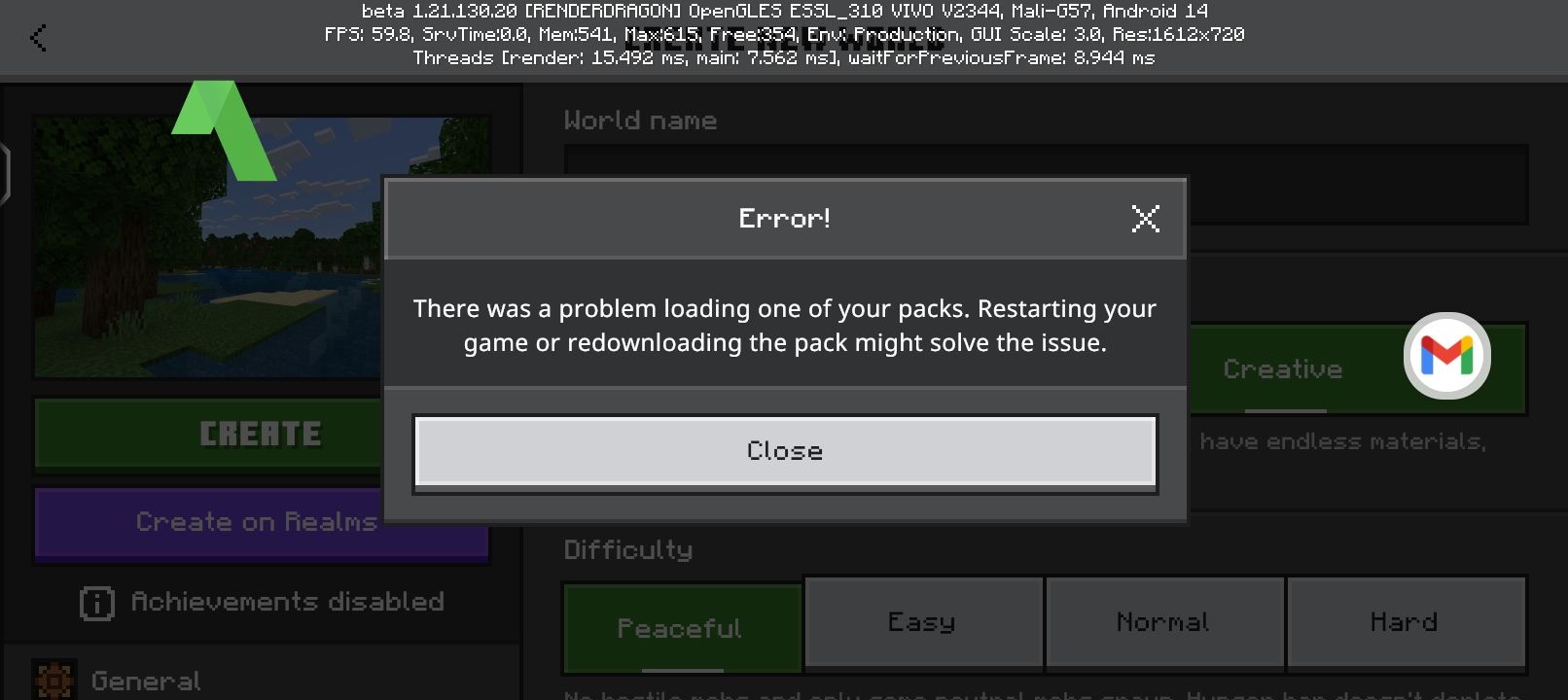The width and height of the screenshot is (1568, 700).
Task: Click the world preview thumbnail image
Action: tap(207, 247)
